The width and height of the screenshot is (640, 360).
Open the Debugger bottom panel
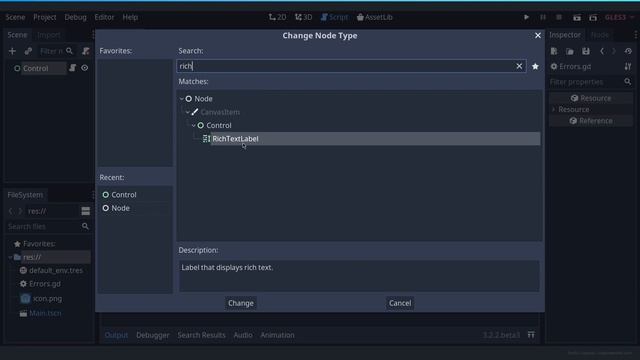point(153,335)
